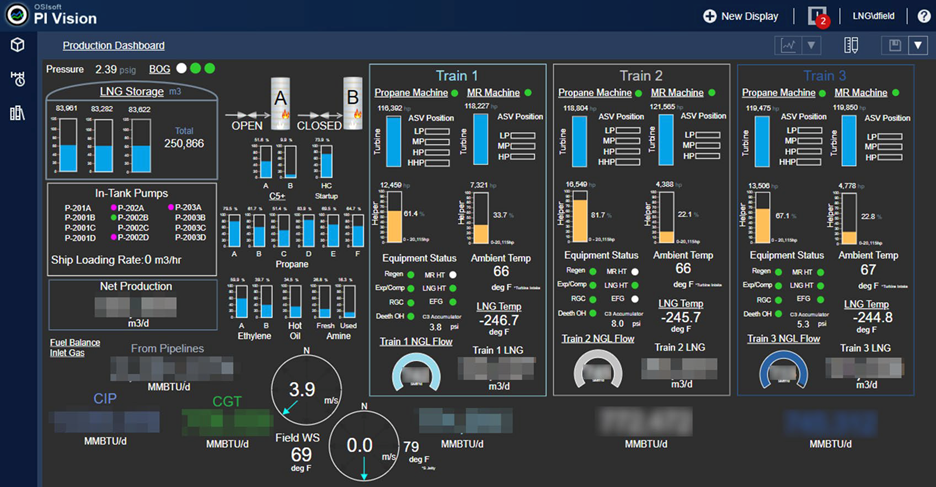Open the Events timer icon in sidebar

[x=17, y=79]
